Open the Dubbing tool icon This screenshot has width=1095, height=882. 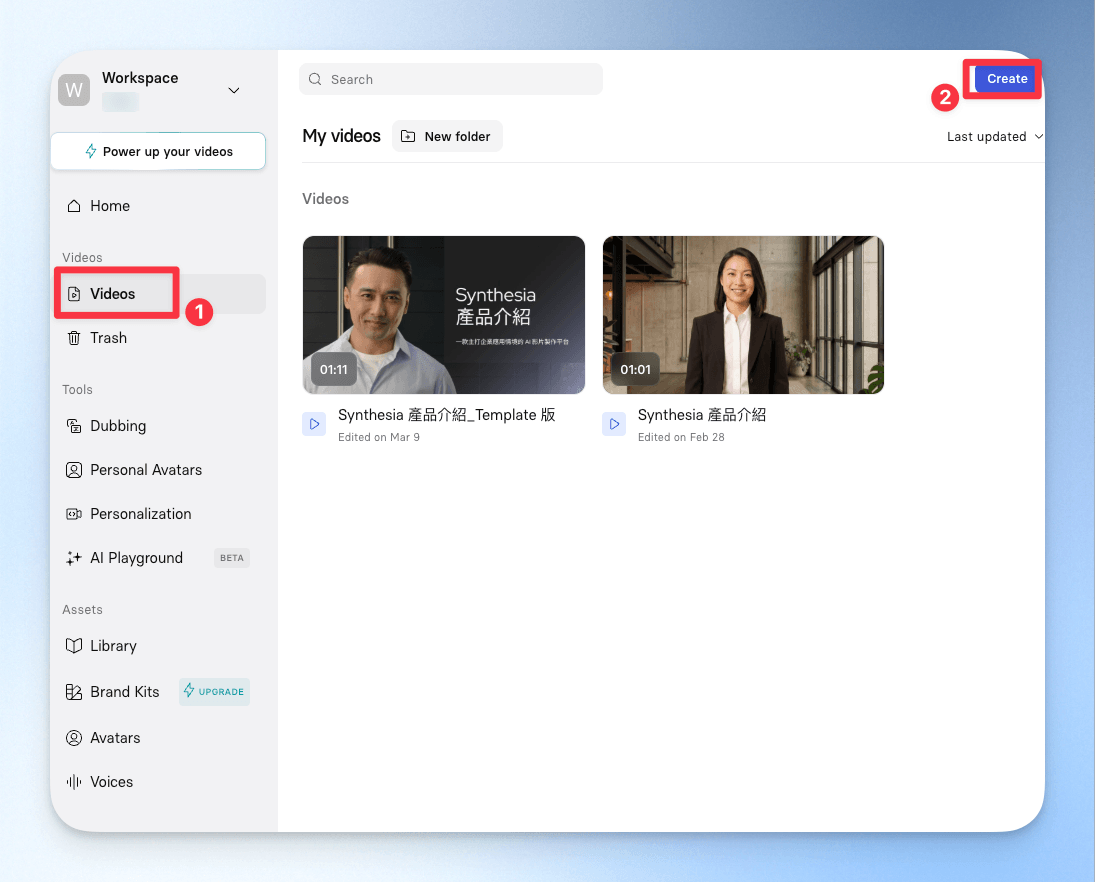coord(73,426)
